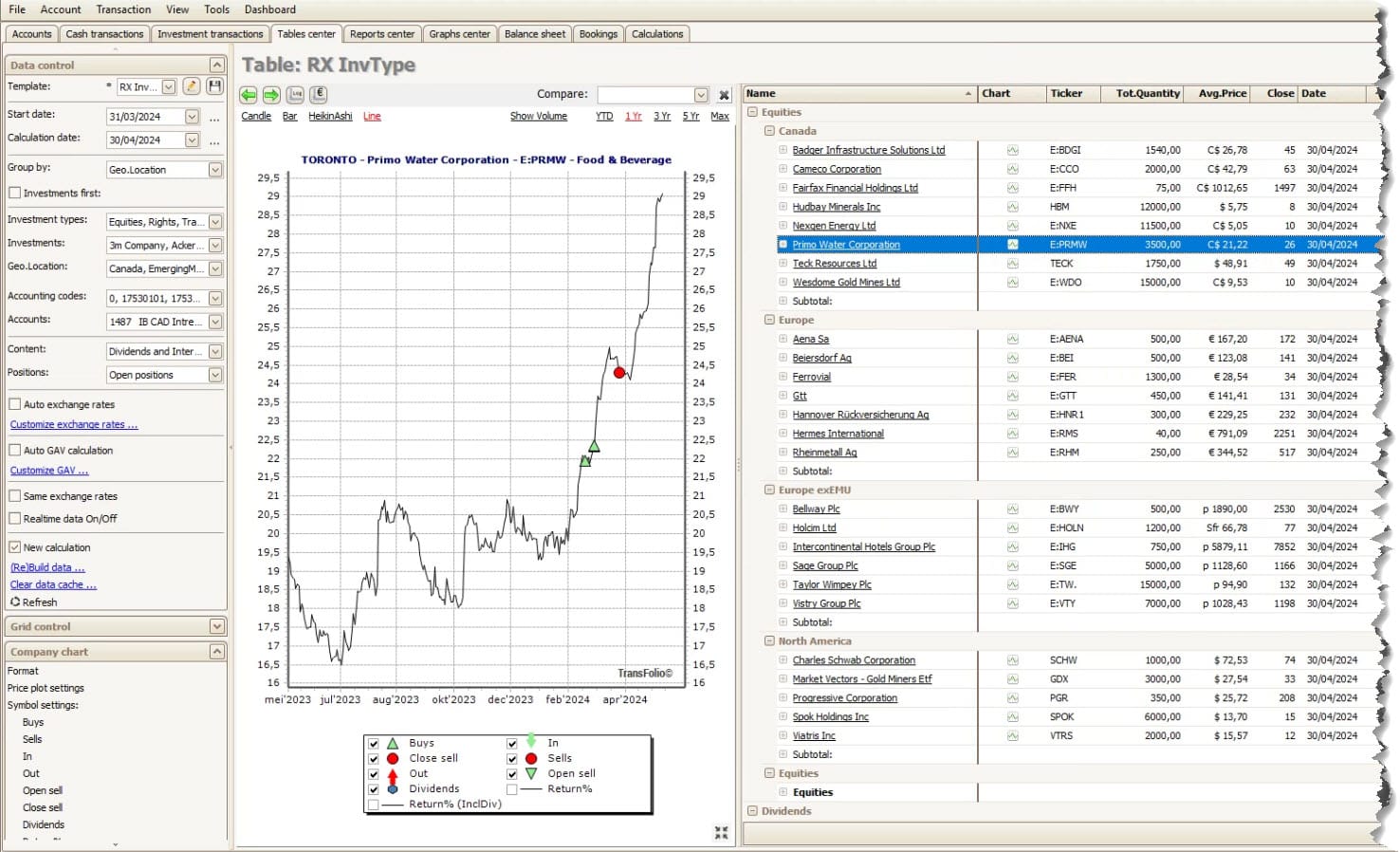Click the green forward arrow above chart
This screenshot has height=852, width=1400.
coord(271,95)
